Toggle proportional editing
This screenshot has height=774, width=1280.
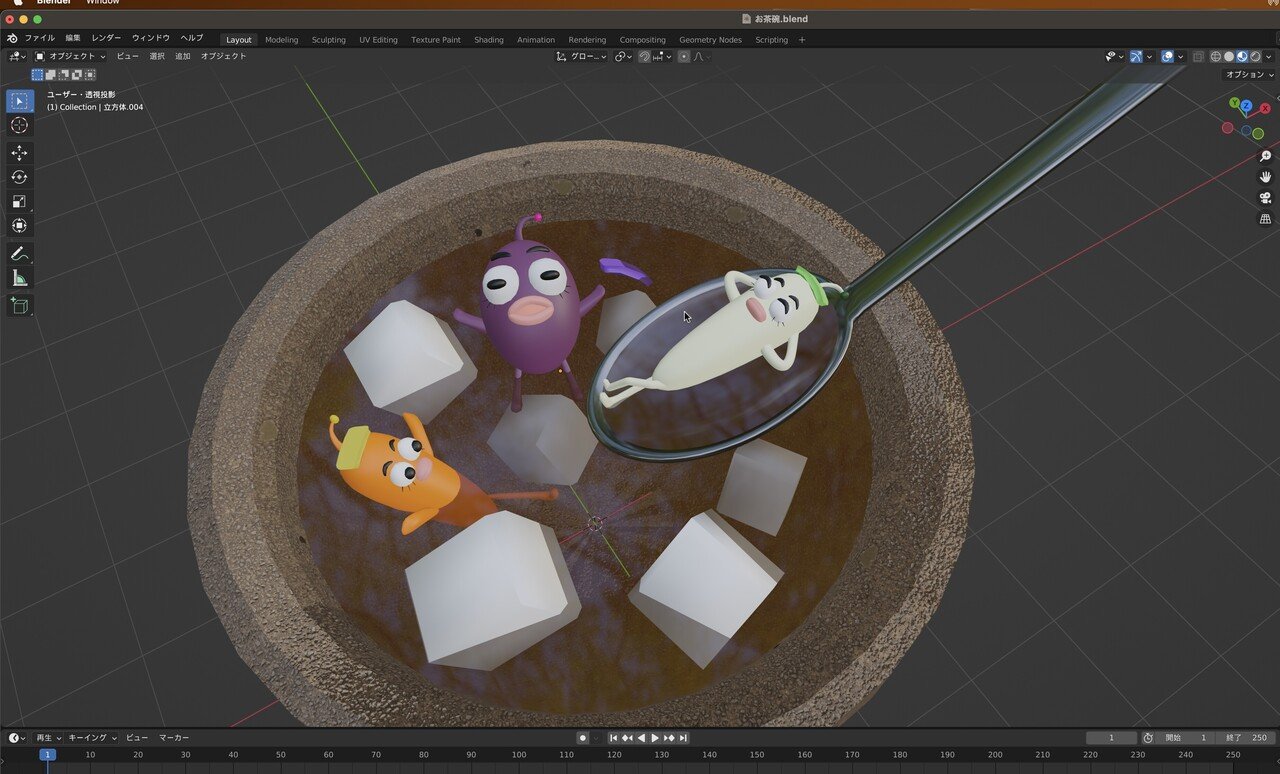click(x=684, y=56)
